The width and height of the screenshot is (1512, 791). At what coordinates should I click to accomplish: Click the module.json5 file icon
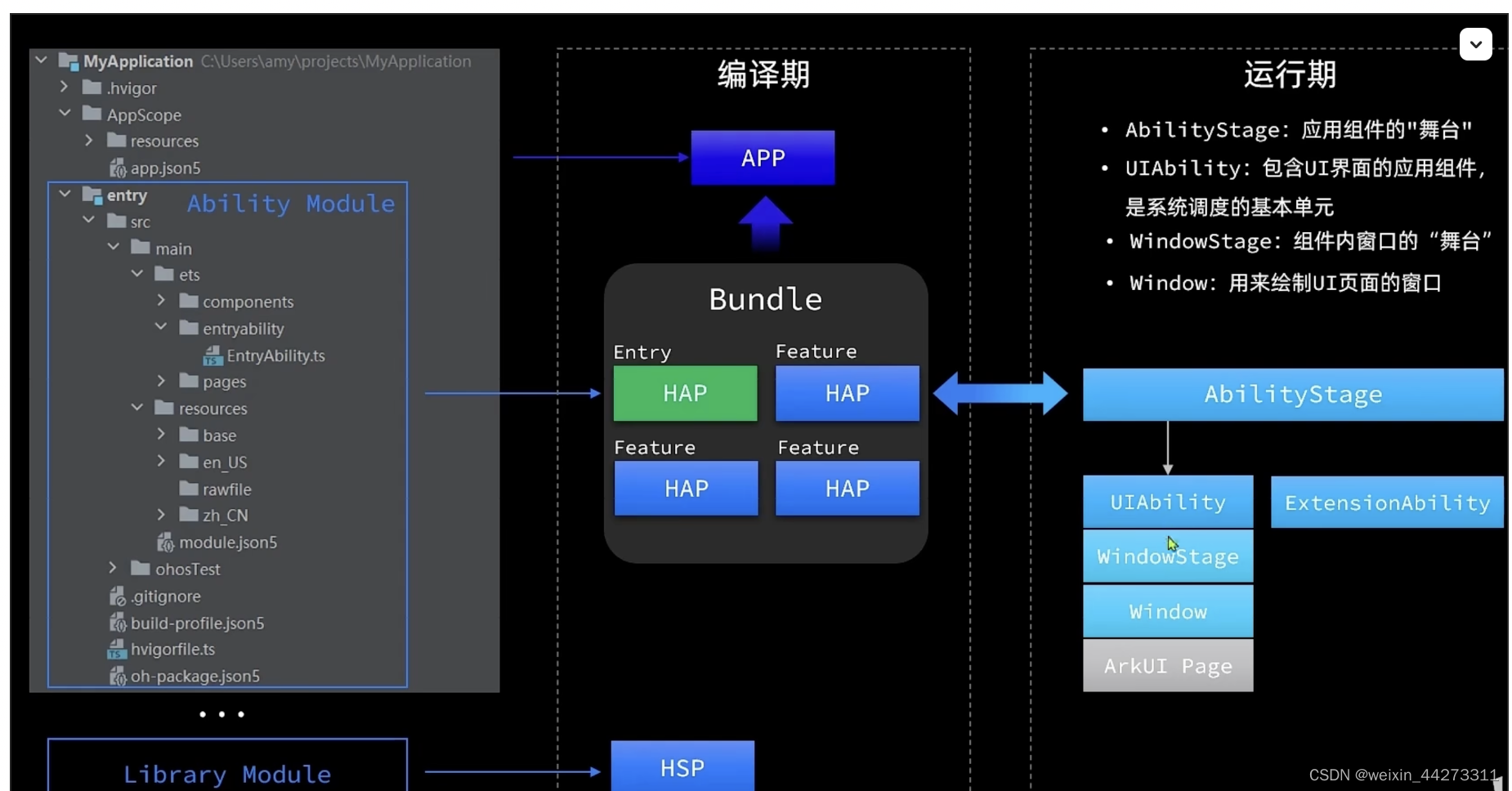coord(166,542)
